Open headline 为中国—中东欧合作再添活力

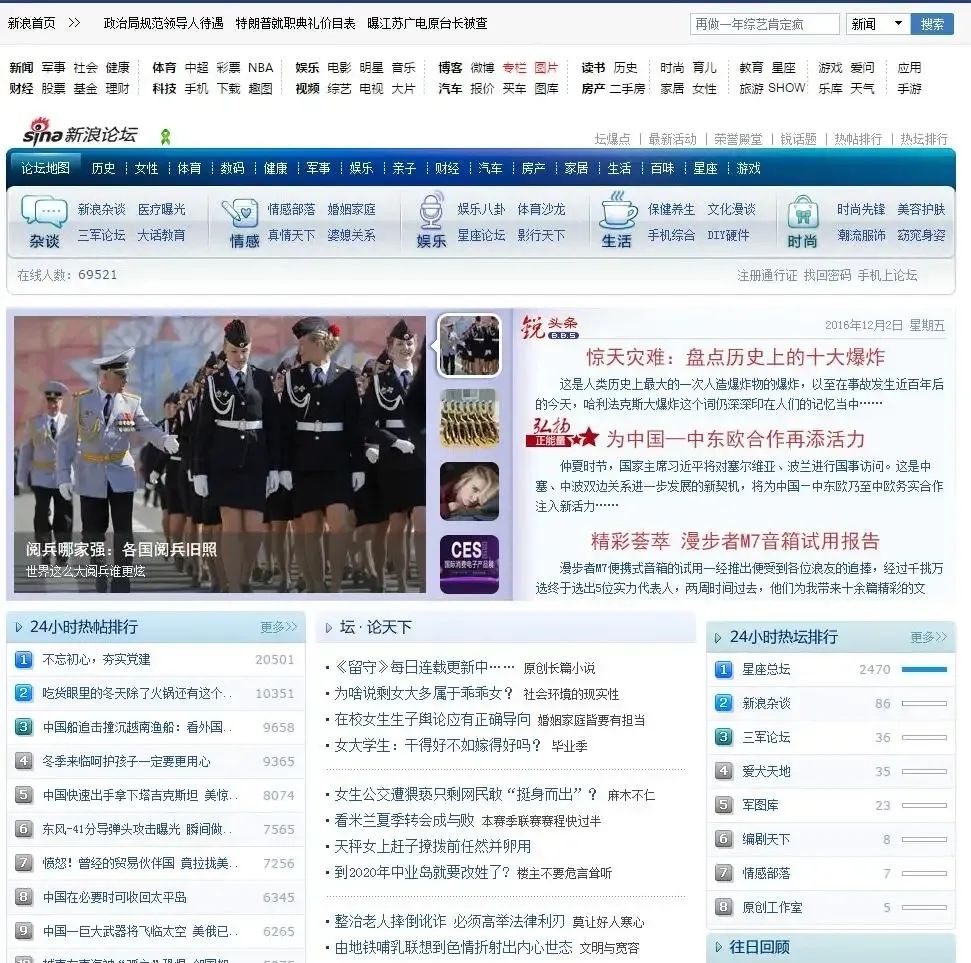[x=735, y=439]
